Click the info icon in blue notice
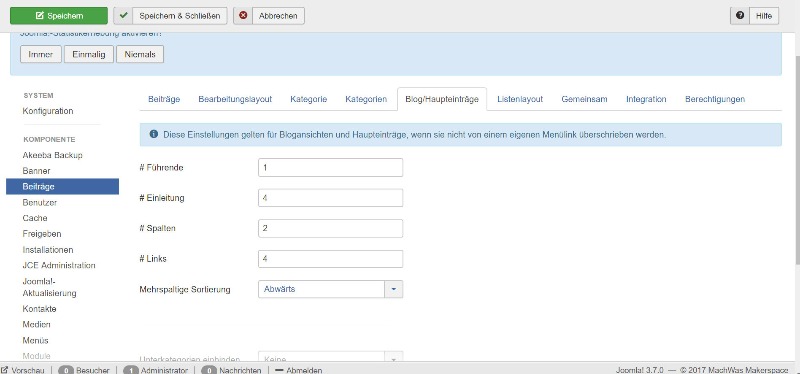 click(x=154, y=135)
